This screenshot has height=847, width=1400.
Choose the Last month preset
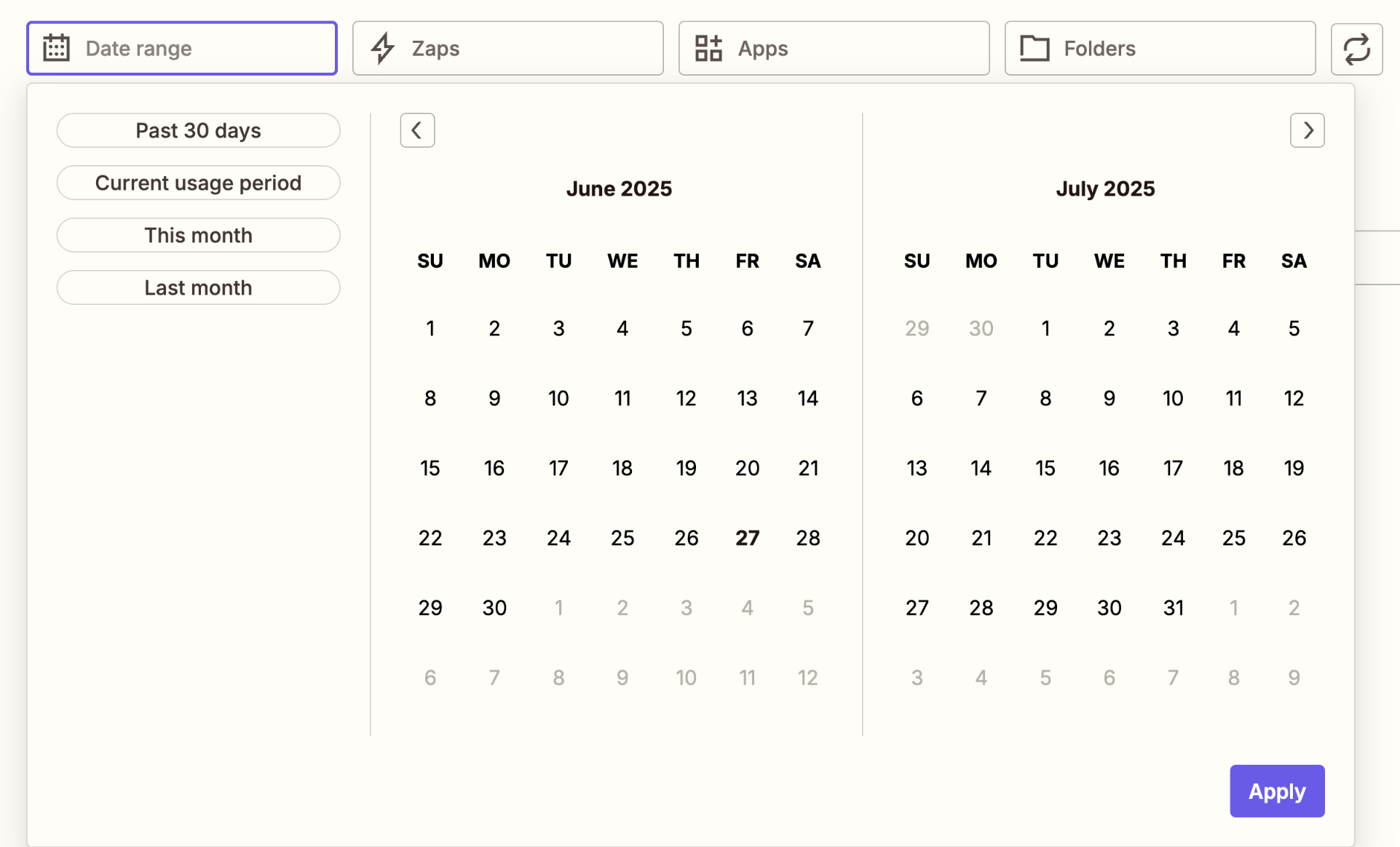tap(198, 287)
